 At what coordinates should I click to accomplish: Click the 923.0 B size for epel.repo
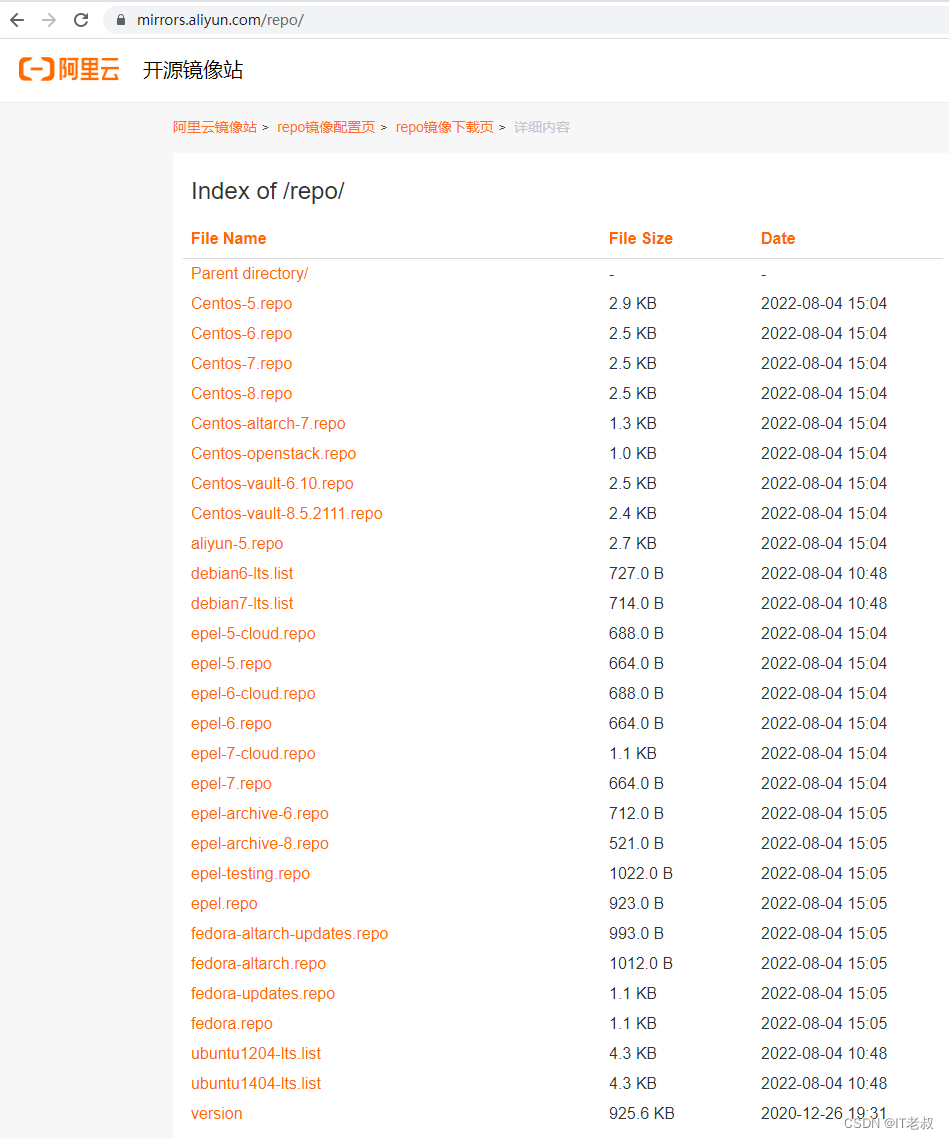coord(637,904)
